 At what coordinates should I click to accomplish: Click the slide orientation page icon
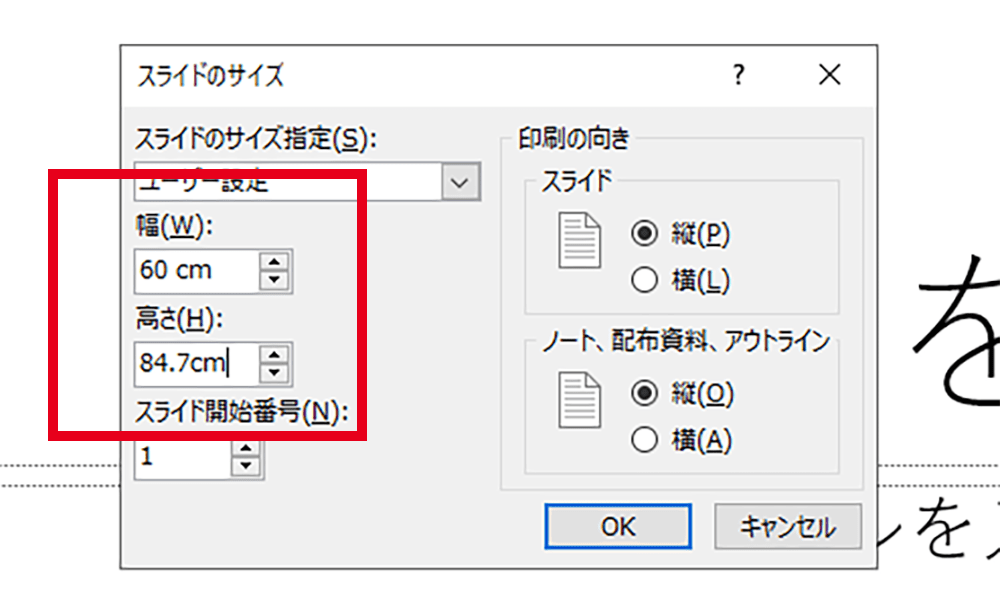point(579,241)
